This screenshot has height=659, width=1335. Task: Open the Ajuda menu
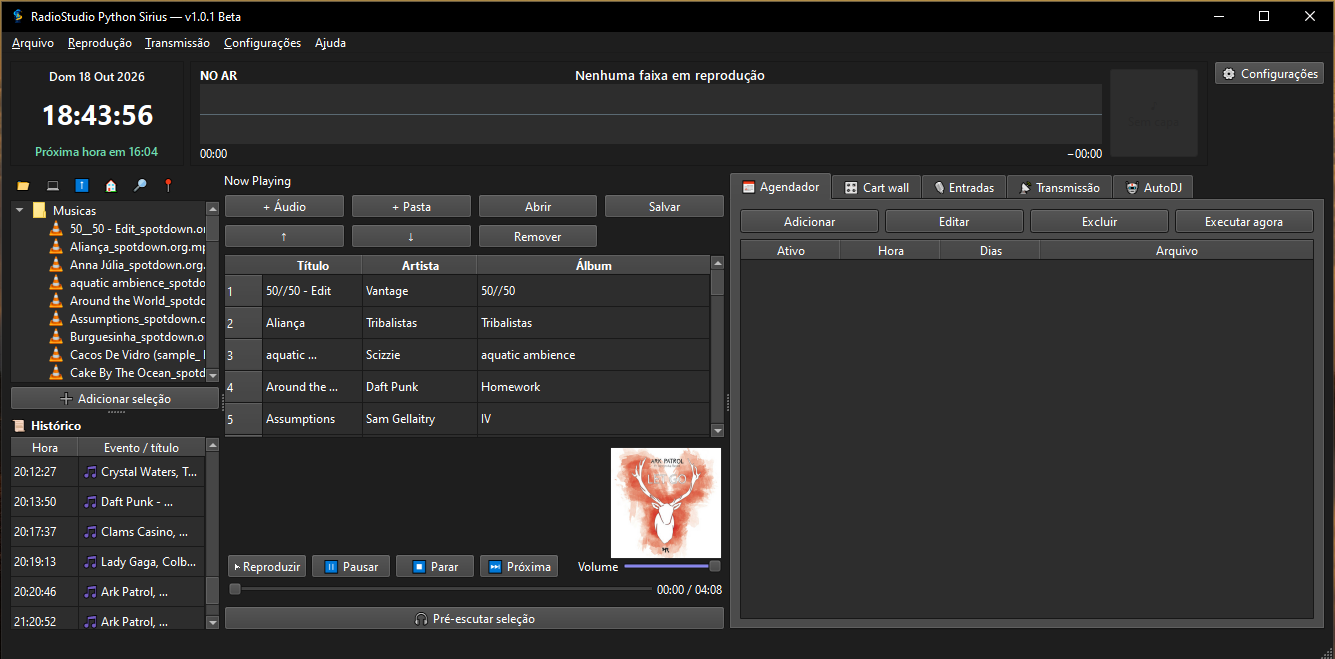[330, 43]
